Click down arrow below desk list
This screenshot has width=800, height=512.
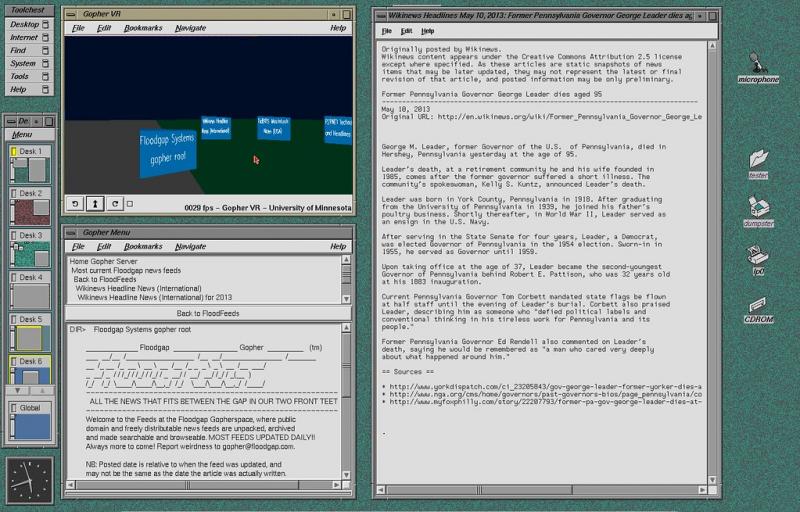point(18,391)
